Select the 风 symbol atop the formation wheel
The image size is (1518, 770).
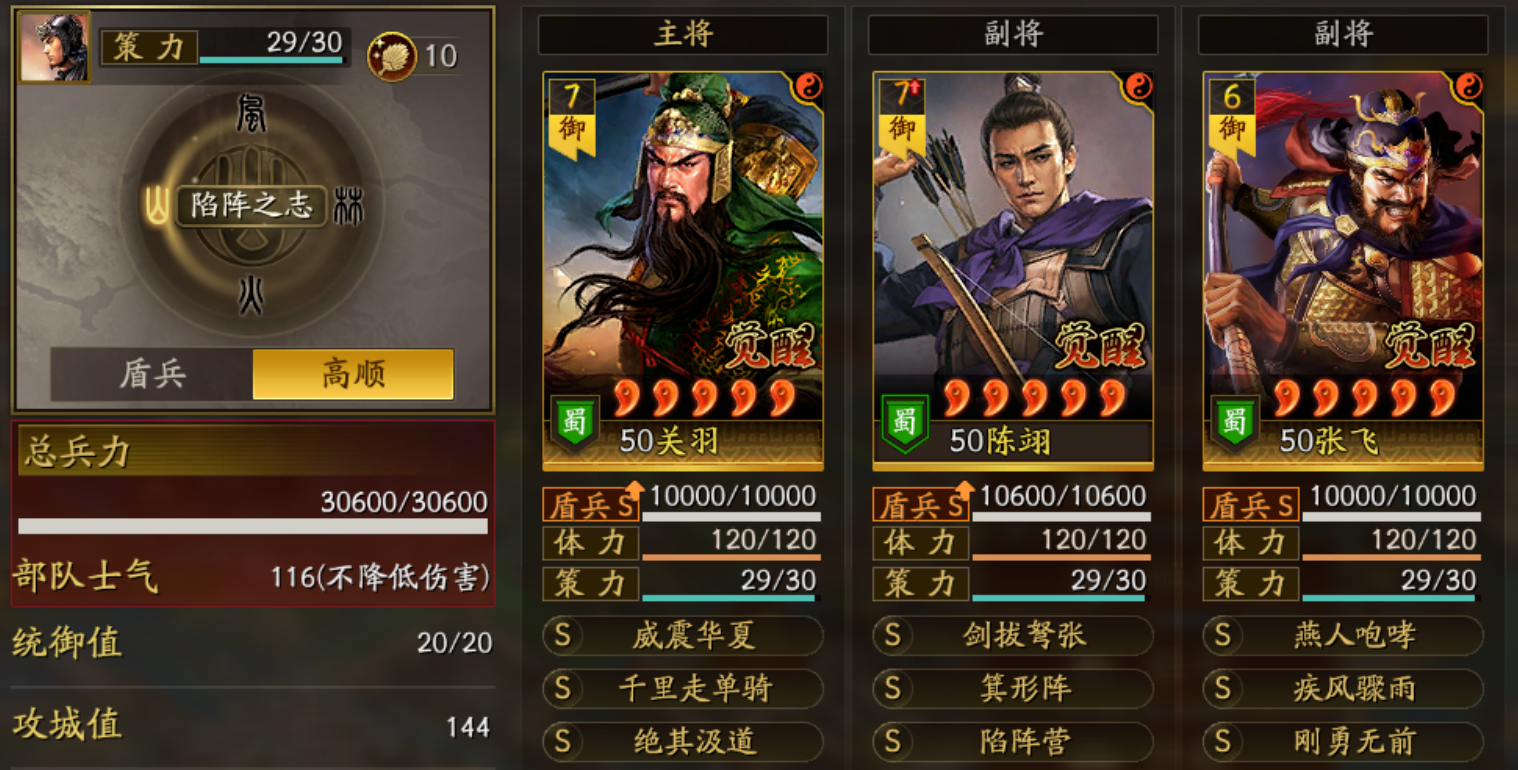point(249,113)
